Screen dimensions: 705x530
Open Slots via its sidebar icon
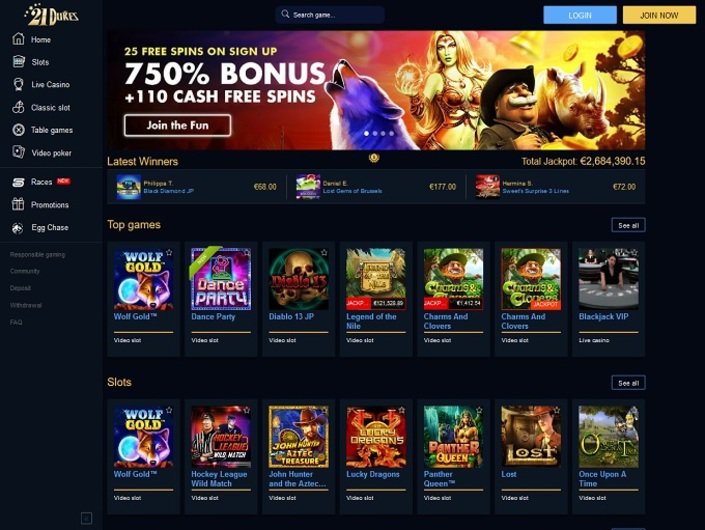click(x=18, y=62)
